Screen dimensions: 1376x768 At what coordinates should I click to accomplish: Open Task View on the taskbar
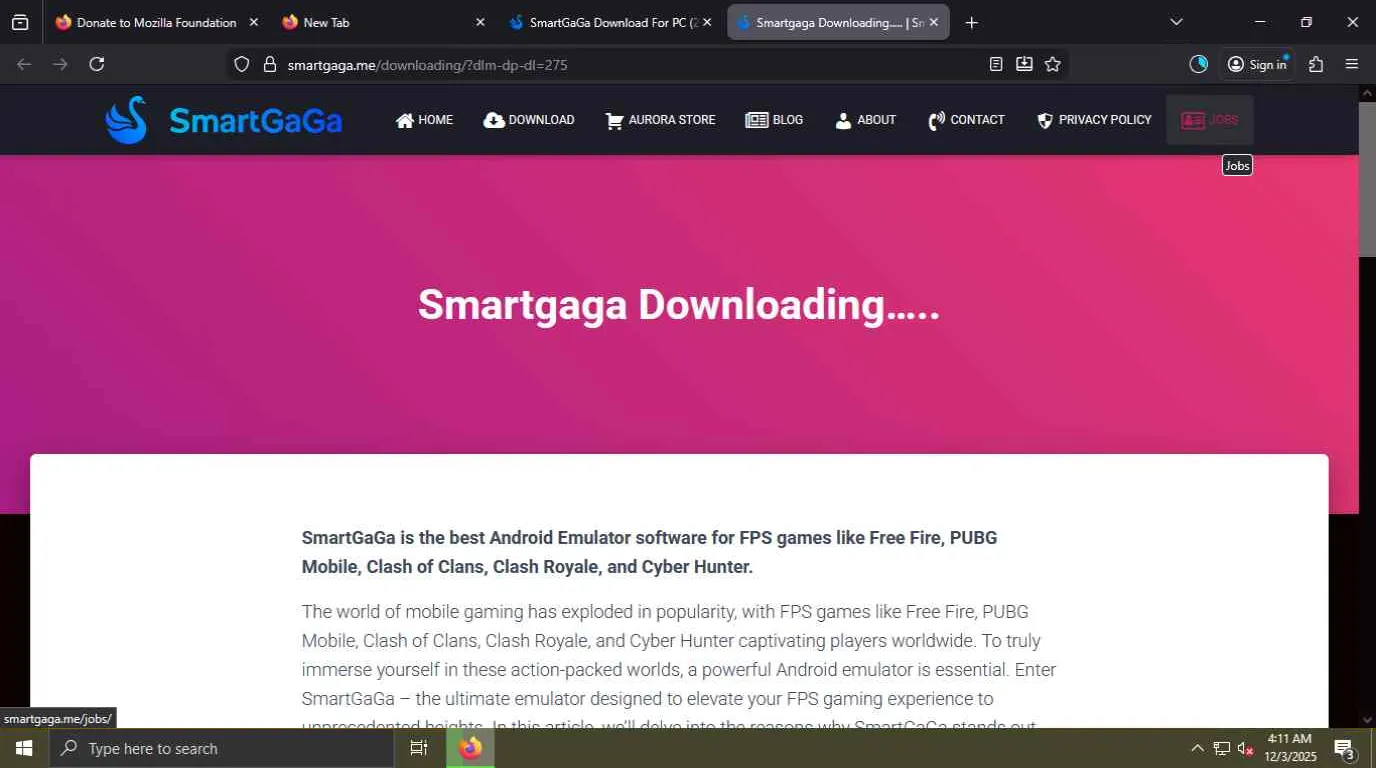coord(419,748)
